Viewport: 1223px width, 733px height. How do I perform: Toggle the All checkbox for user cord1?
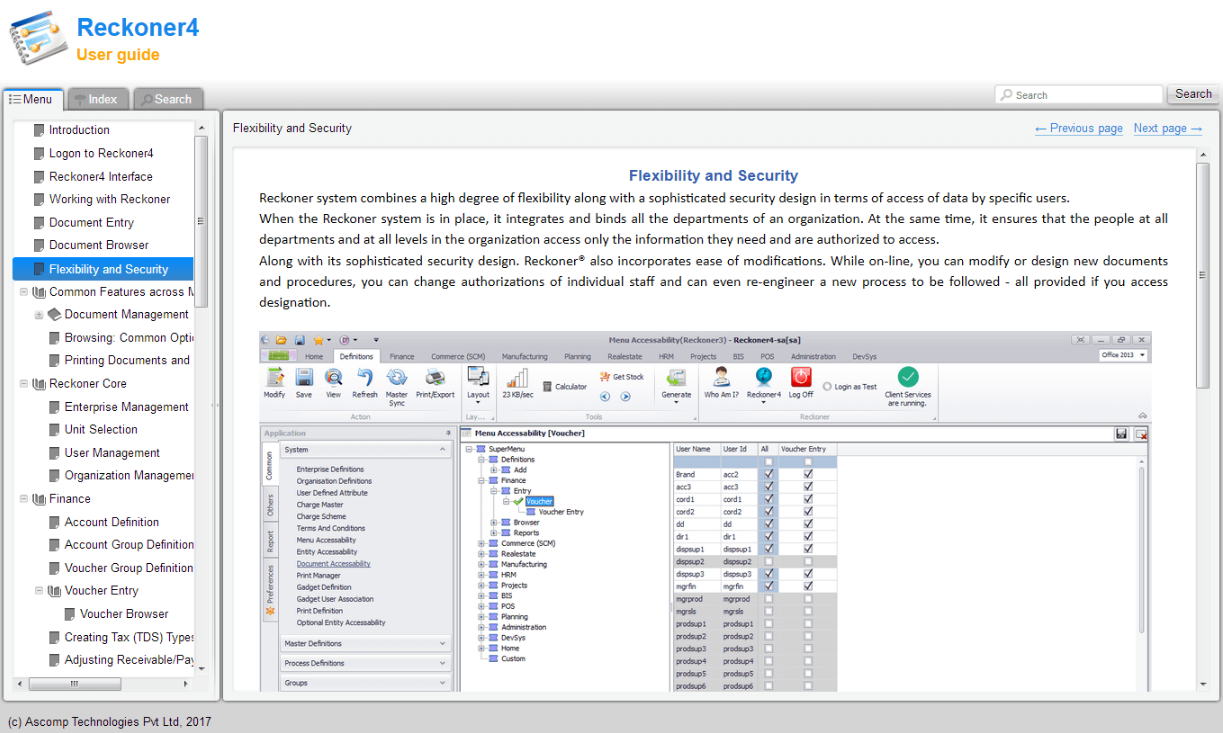pyautogui.click(x=768, y=499)
